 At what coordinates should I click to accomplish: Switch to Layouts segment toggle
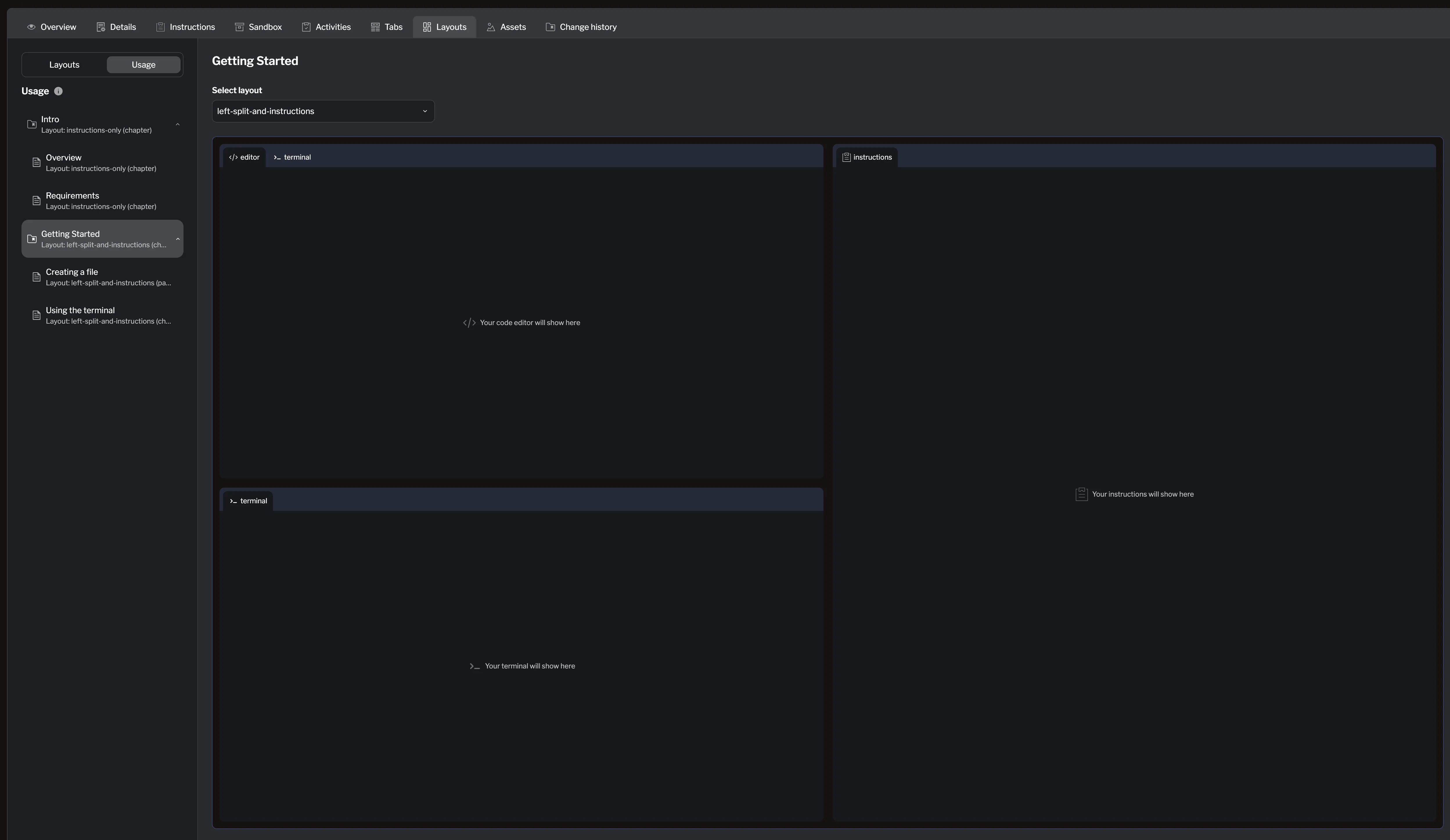pyautogui.click(x=64, y=64)
